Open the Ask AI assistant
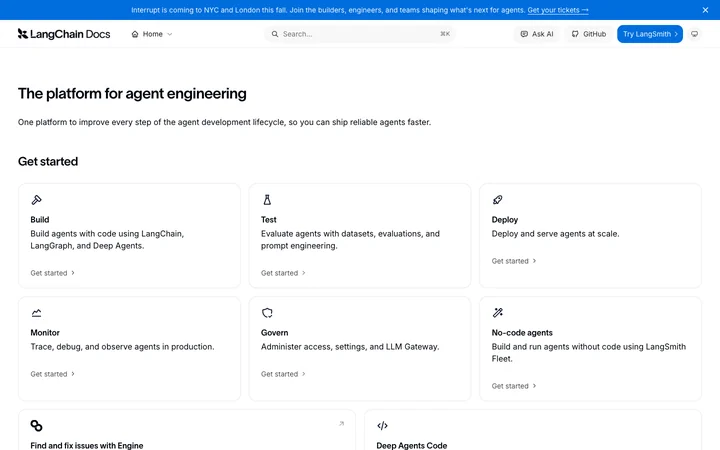 (537, 34)
